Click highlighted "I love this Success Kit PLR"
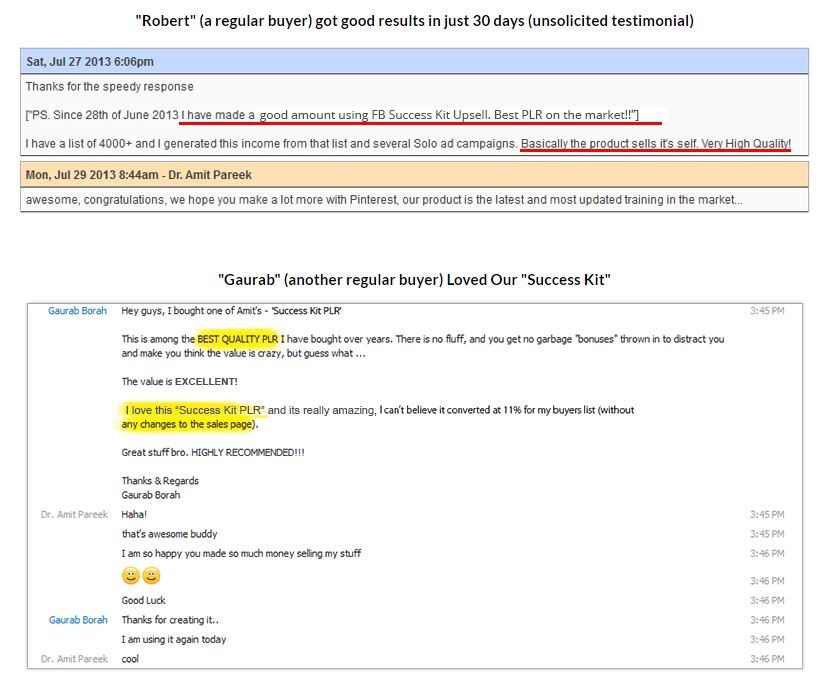 (x=195, y=410)
